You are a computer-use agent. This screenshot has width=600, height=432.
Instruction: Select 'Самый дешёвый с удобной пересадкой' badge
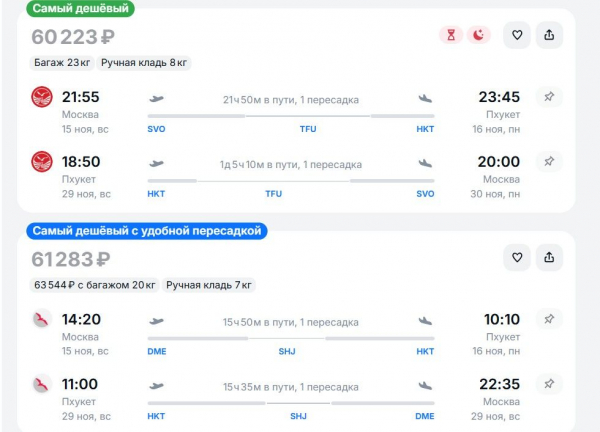[x=147, y=231]
